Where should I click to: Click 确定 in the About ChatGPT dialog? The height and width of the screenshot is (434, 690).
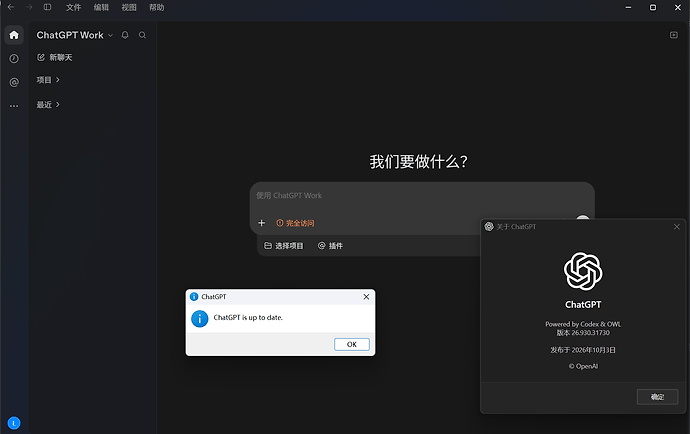point(657,397)
